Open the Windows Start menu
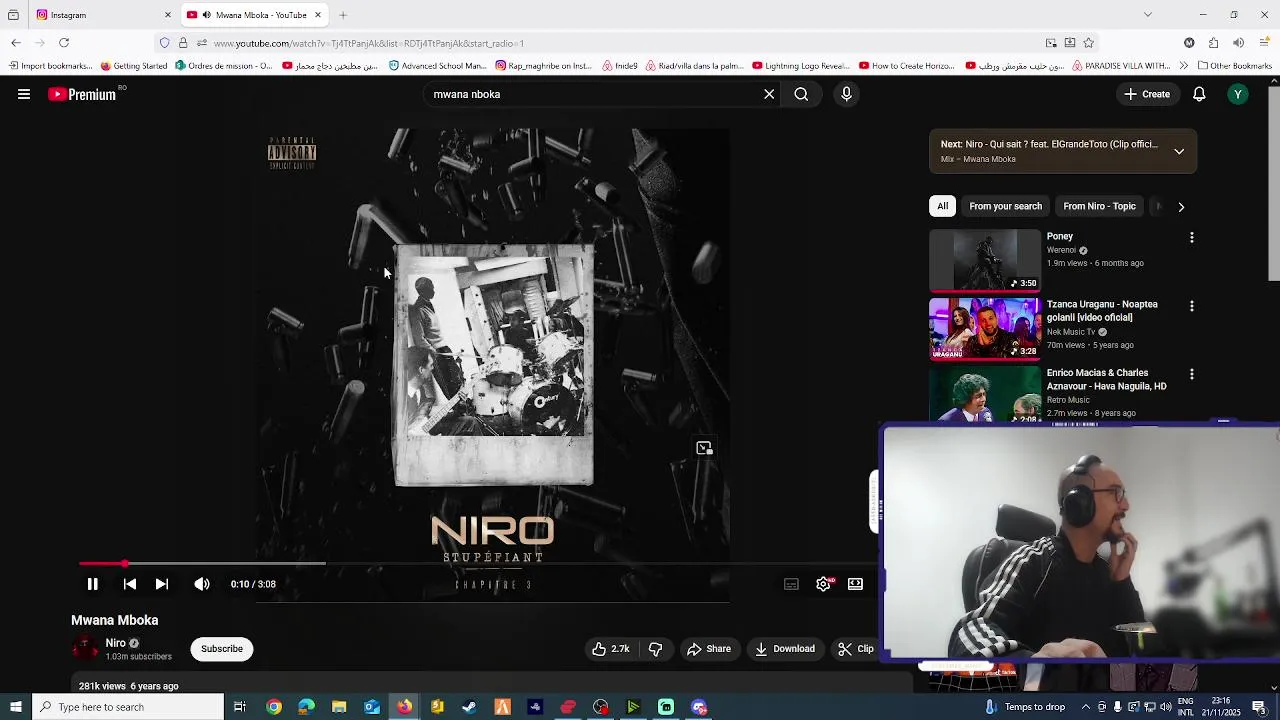 point(15,707)
